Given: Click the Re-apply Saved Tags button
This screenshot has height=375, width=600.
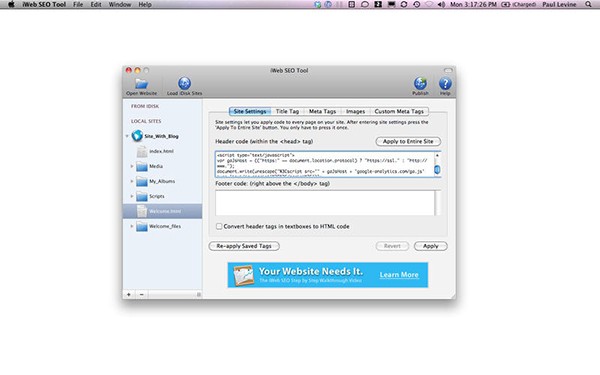Looking at the screenshot, I should 244,246.
